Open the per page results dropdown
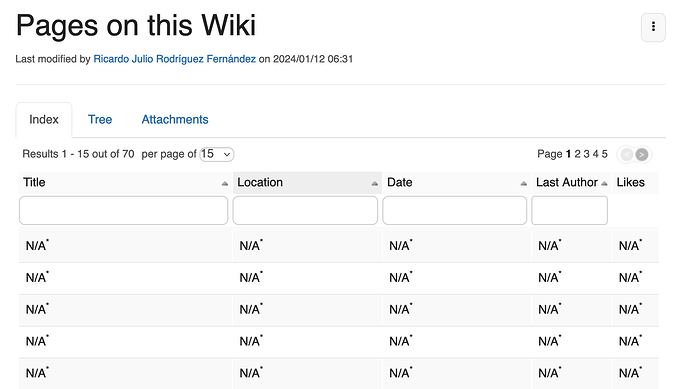The width and height of the screenshot is (690, 389). pyautogui.click(x=217, y=154)
